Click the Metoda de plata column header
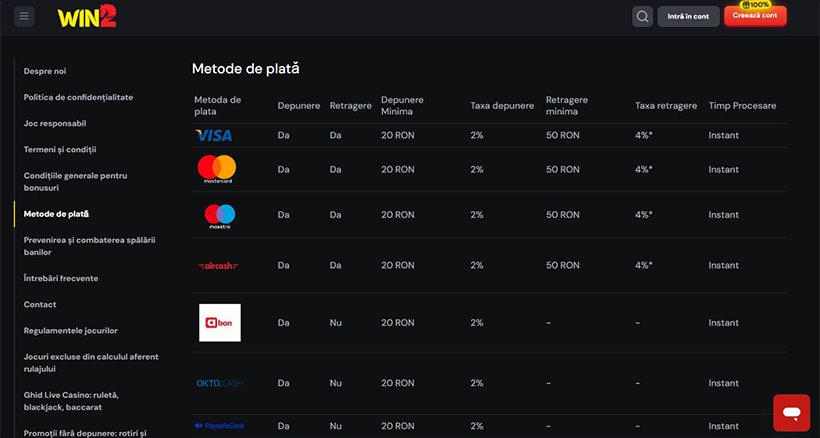The height and width of the screenshot is (438, 820). point(218,106)
